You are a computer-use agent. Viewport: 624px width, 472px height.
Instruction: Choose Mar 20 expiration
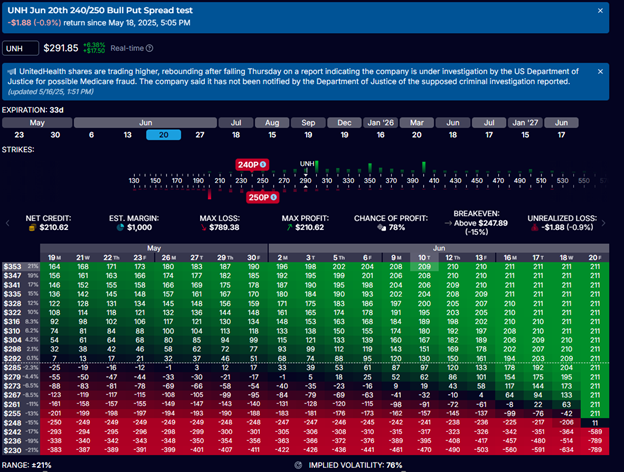[417, 135]
